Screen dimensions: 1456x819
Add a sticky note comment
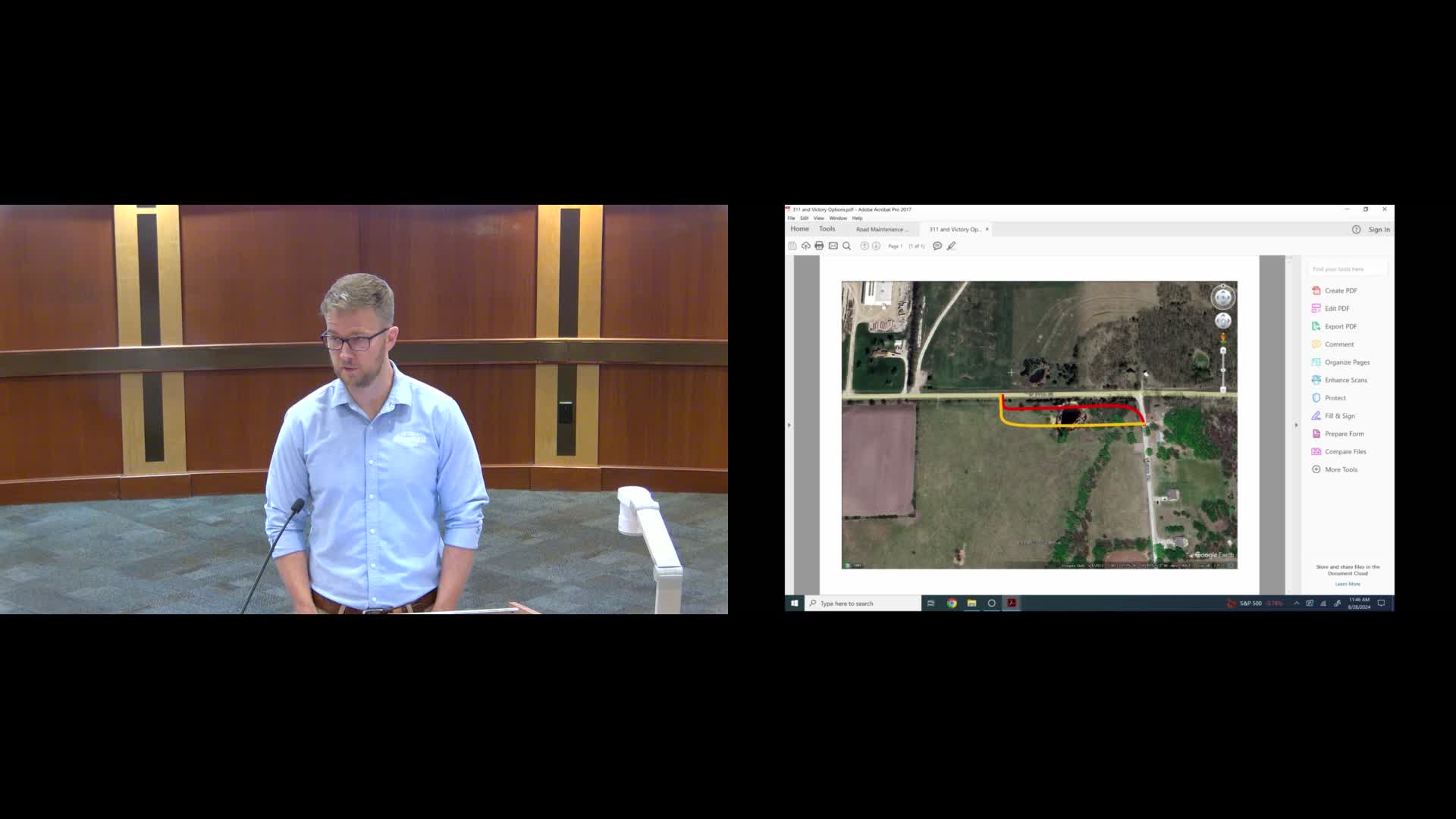pyautogui.click(x=938, y=246)
